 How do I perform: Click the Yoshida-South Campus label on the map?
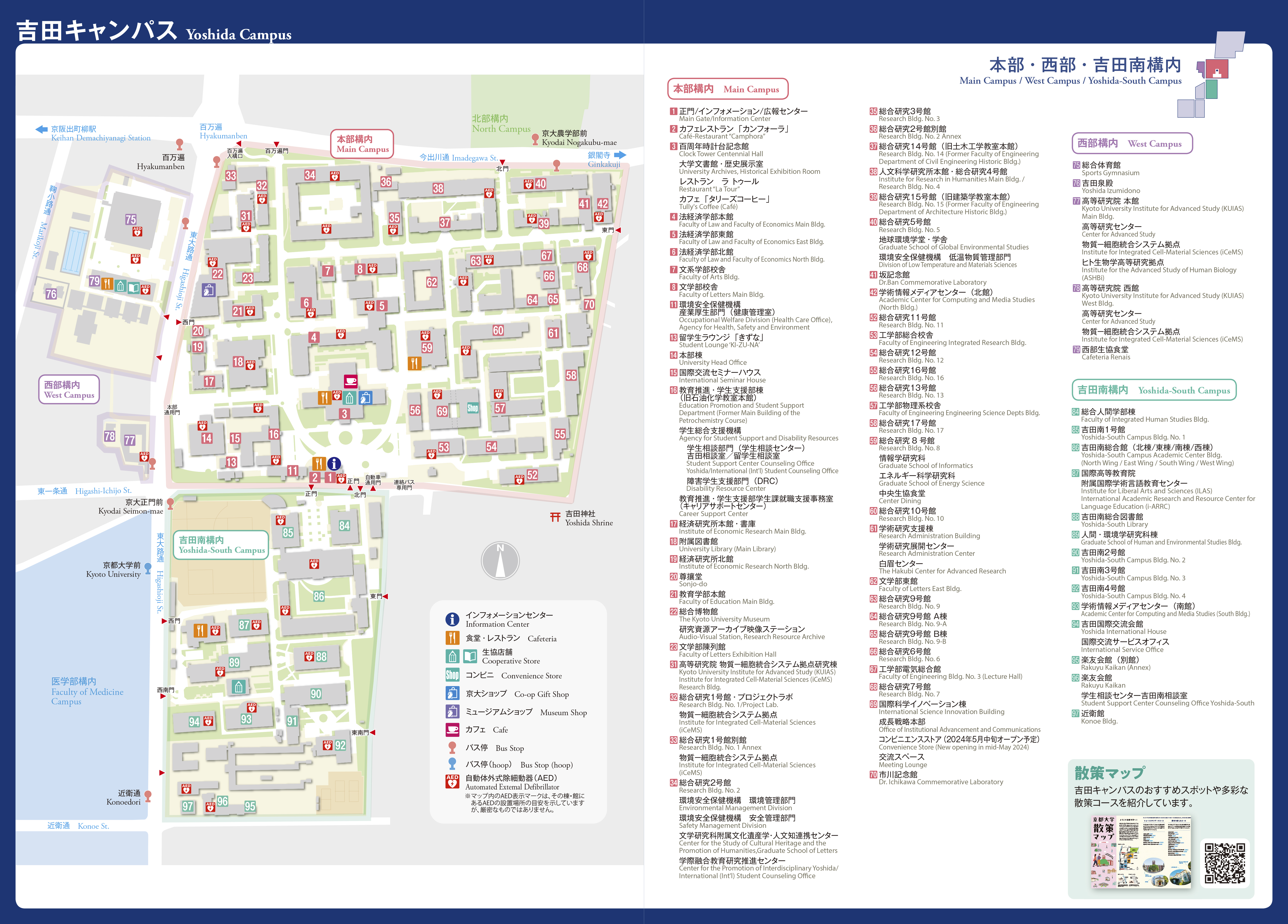tap(221, 545)
